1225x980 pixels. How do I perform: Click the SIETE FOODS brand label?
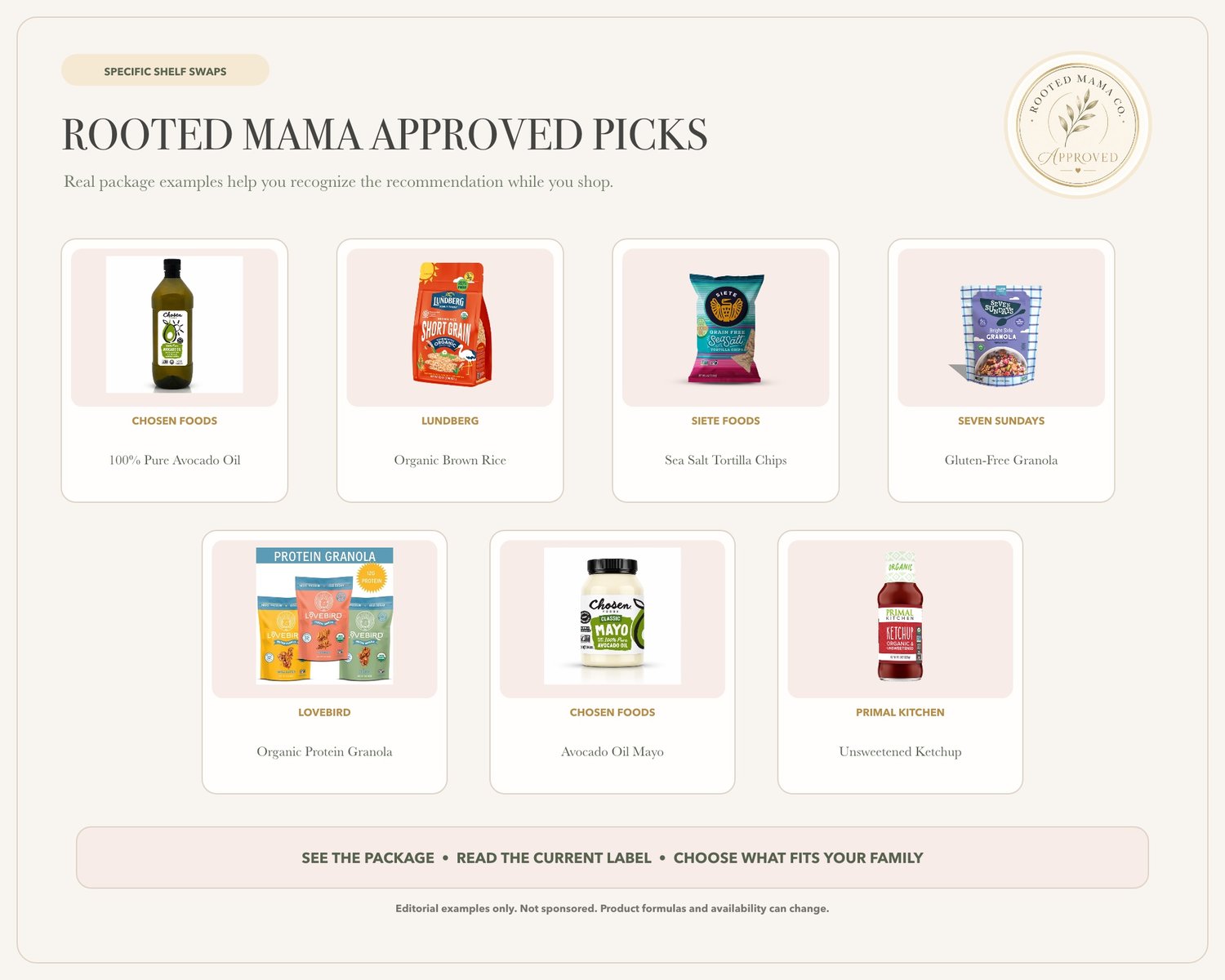726,421
